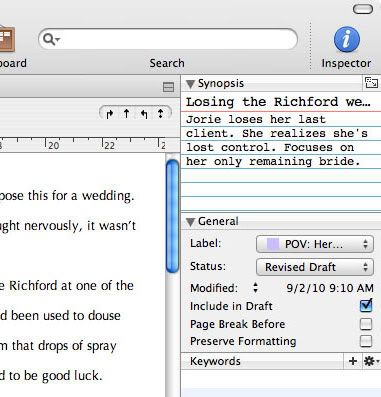Click the left-turn arrow navigation button

pyautogui.click(x=144, y=114)
